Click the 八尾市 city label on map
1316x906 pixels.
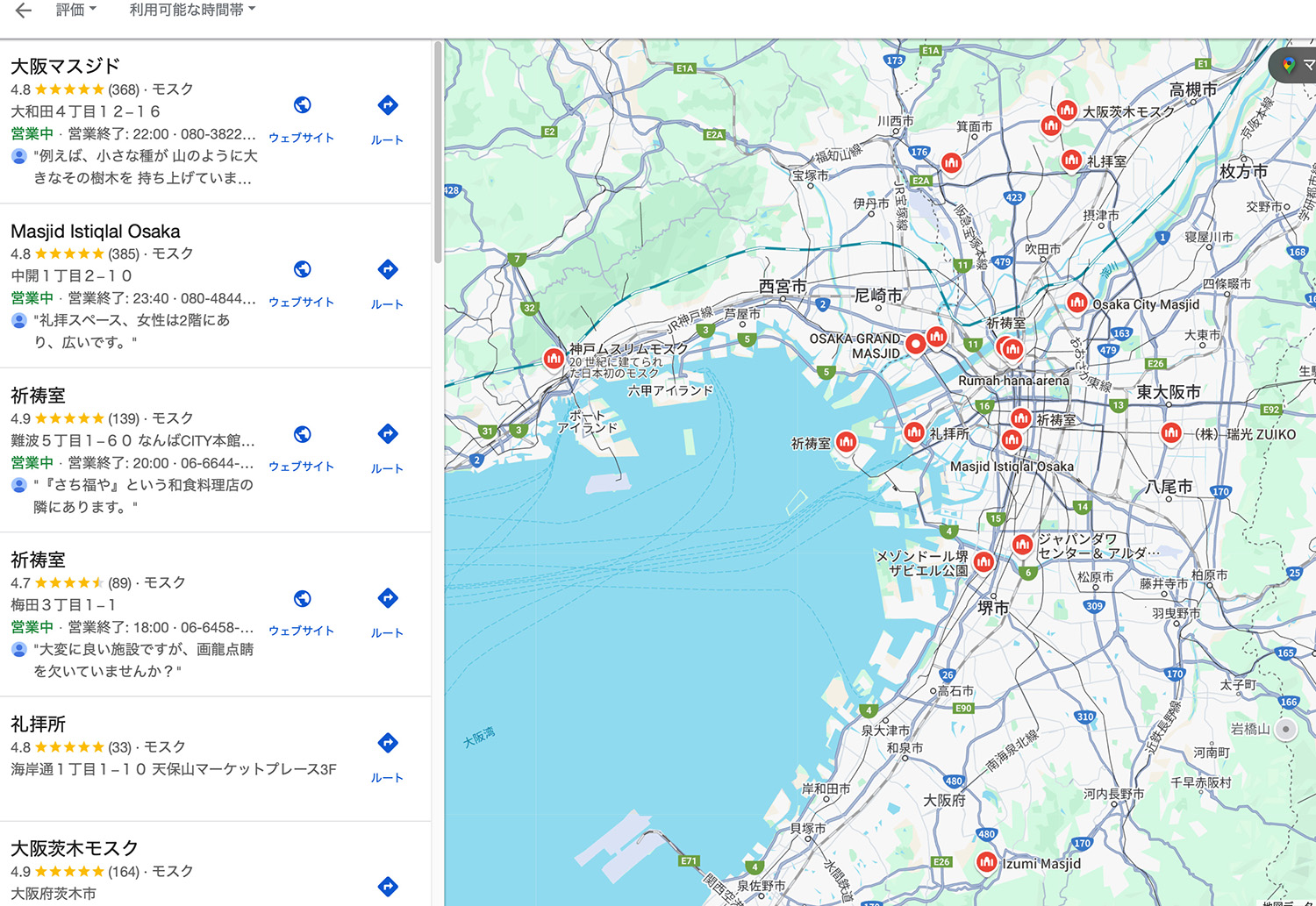pyautogui.click(x=1169, y=487)
